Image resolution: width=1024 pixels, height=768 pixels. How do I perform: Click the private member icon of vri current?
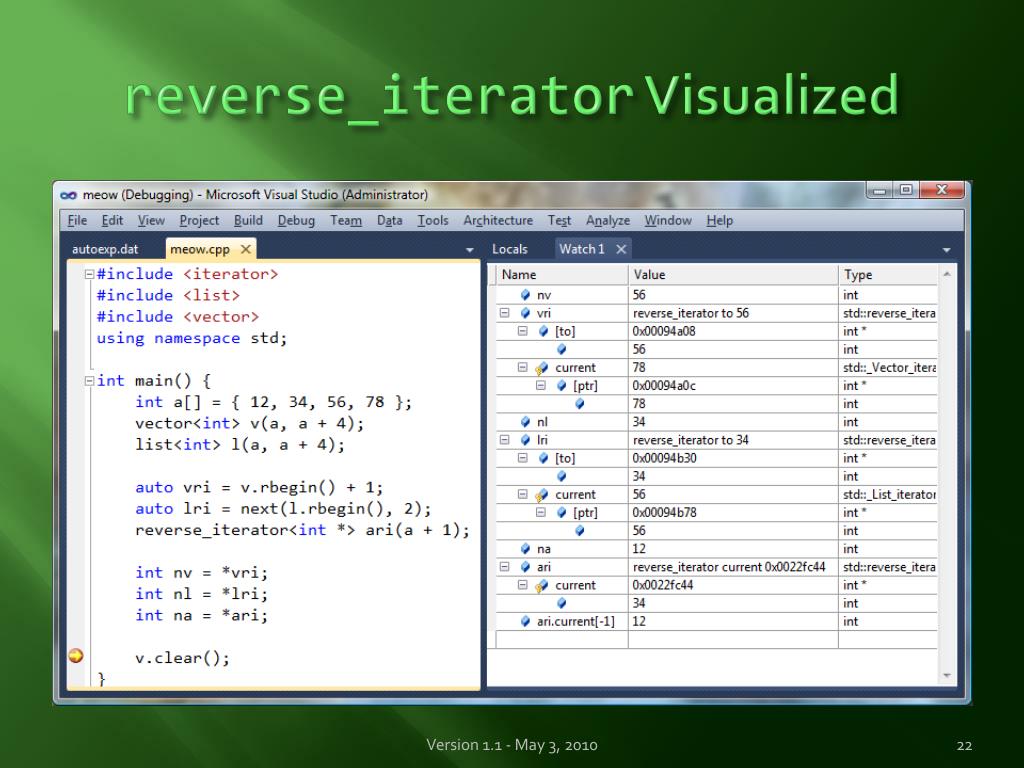[x=542, y=368]
